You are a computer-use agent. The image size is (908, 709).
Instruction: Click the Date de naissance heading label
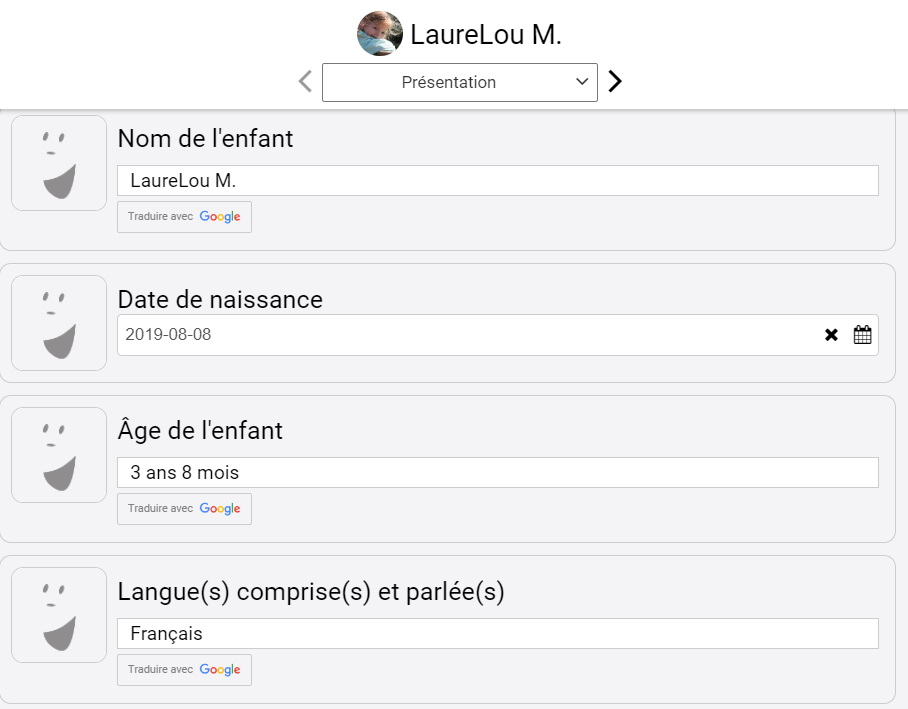pyautogui.click(x=220, y=299)
